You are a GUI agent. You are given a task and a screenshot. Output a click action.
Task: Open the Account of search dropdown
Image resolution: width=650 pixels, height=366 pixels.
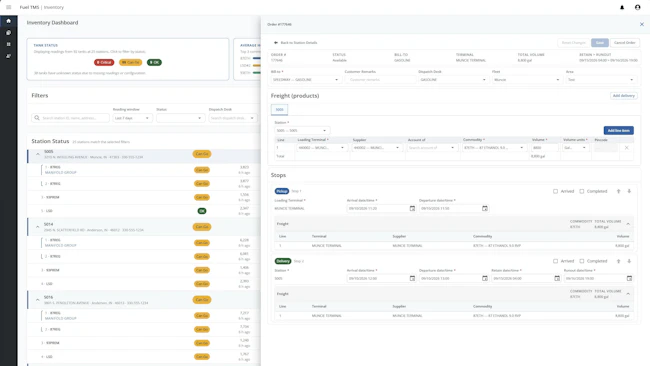point(432,148)
